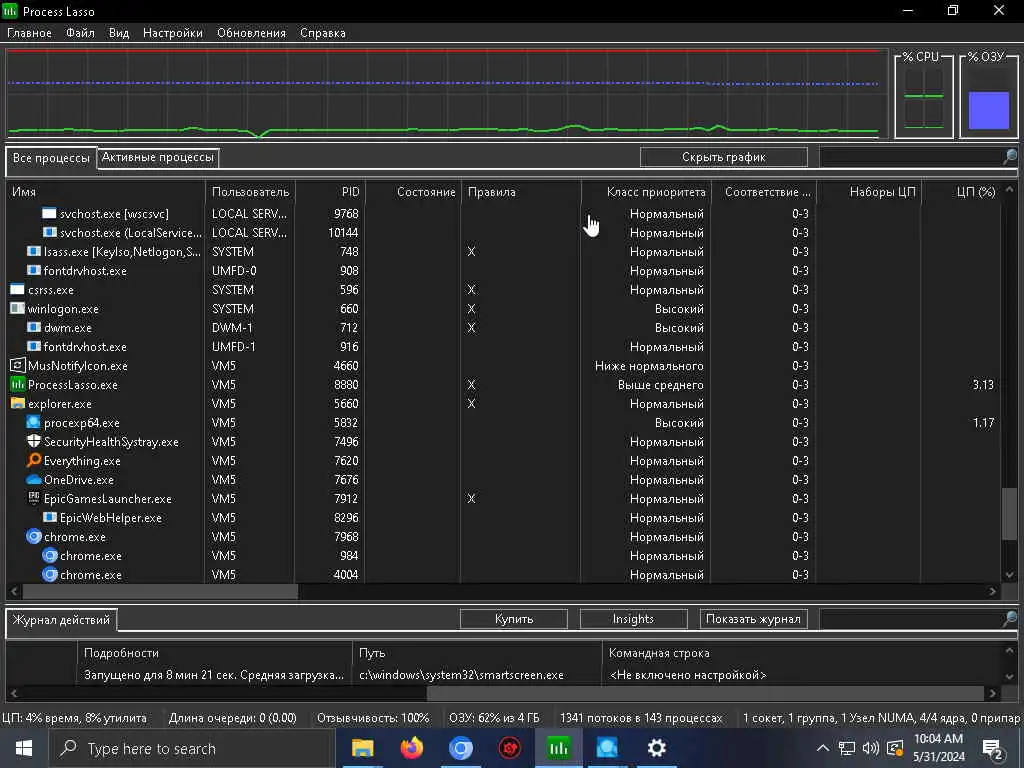The image size is (1024, 768).
Task: Click process list scroll down arrow
Action: click(x=1010, y=575)
